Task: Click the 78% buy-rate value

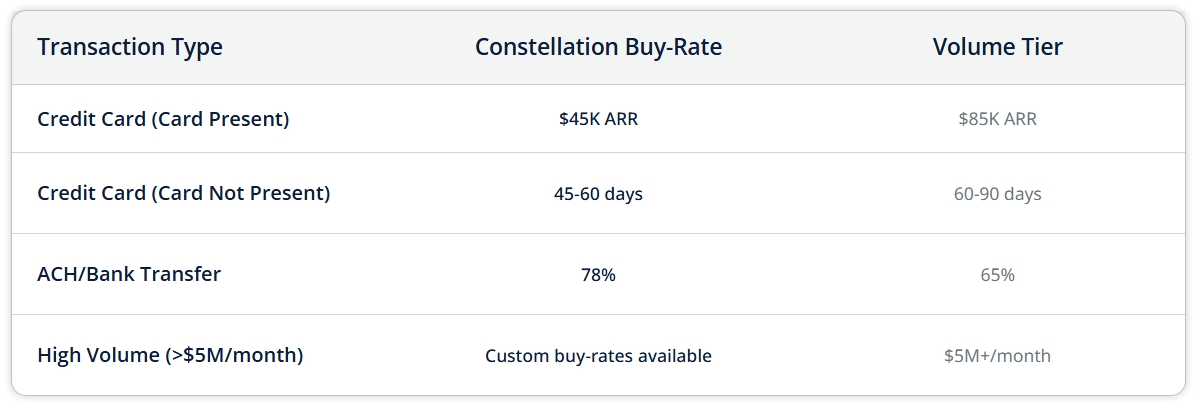Action: [x=598, y=275]
